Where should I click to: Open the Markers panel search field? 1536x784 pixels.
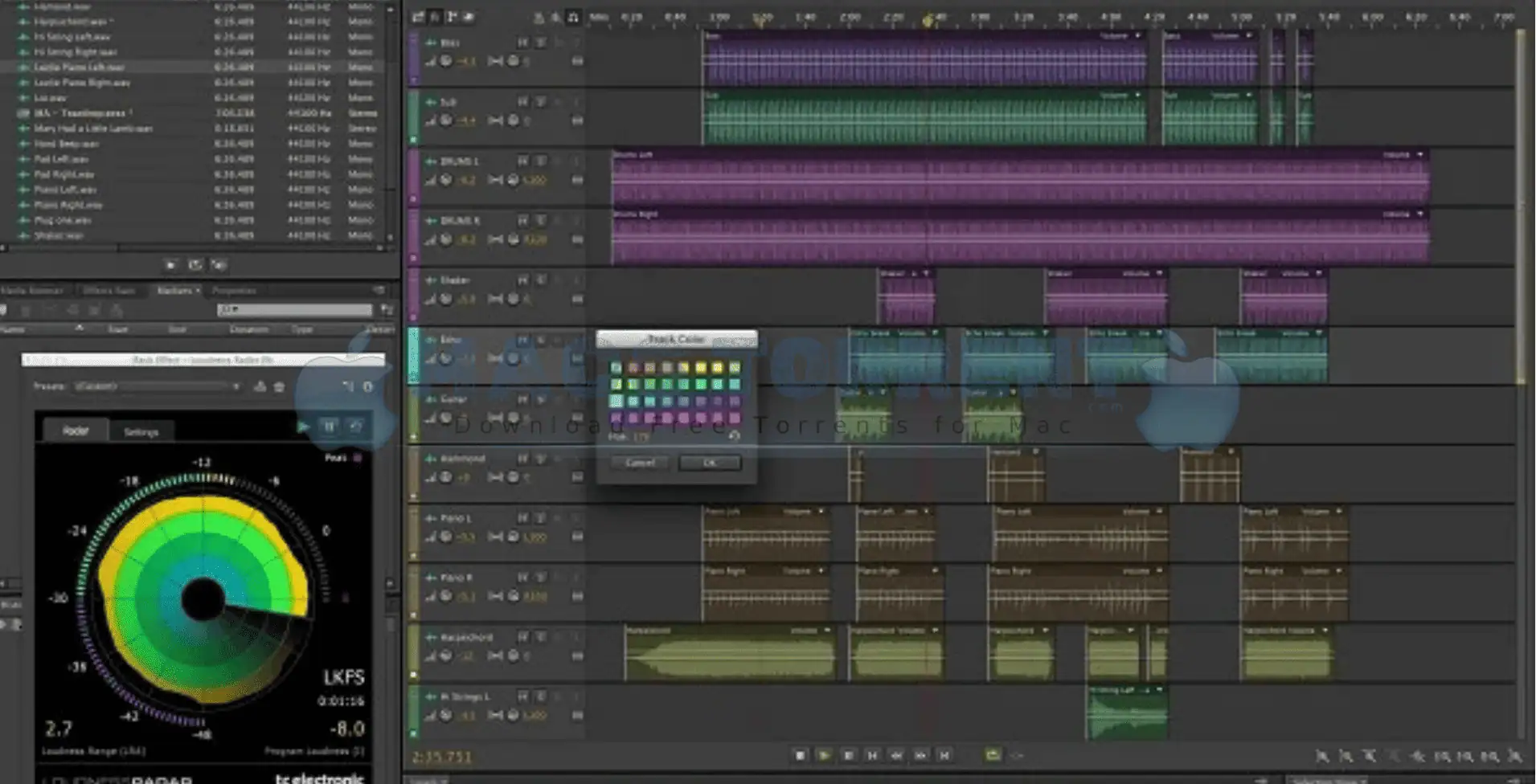tap(294, 309)
